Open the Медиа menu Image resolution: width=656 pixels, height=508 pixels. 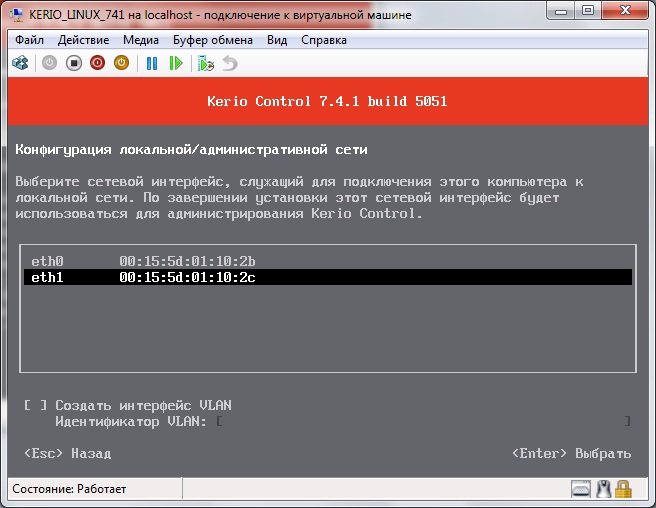[141, 40]
